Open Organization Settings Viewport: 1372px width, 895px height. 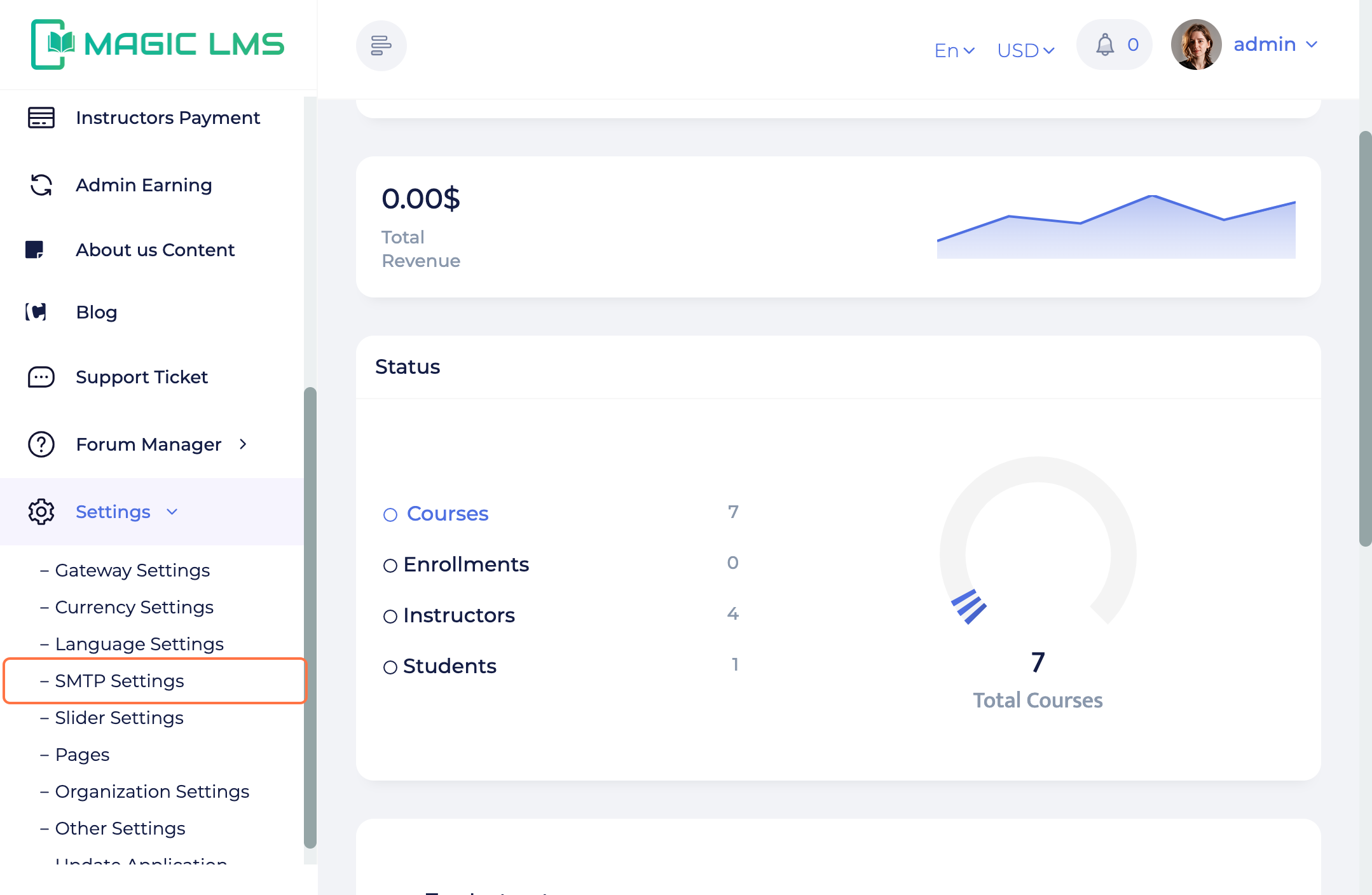[x=152, y=791]
